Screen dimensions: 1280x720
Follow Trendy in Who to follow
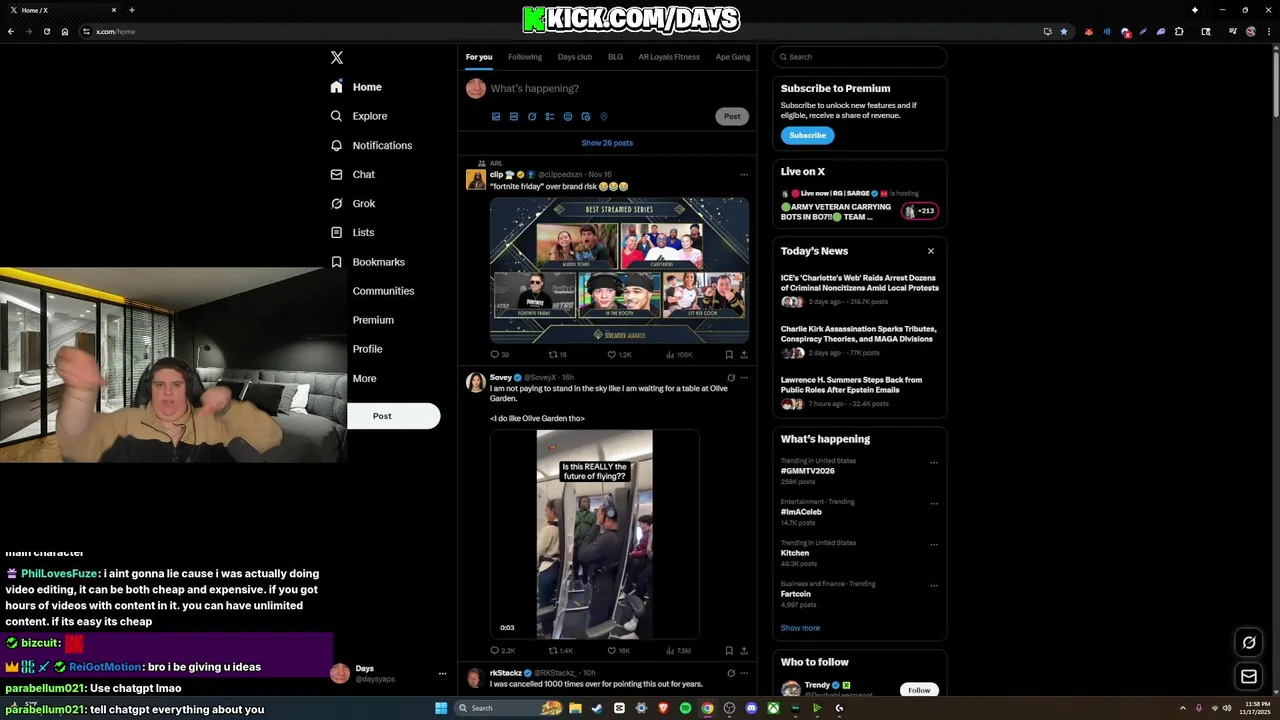919,690
